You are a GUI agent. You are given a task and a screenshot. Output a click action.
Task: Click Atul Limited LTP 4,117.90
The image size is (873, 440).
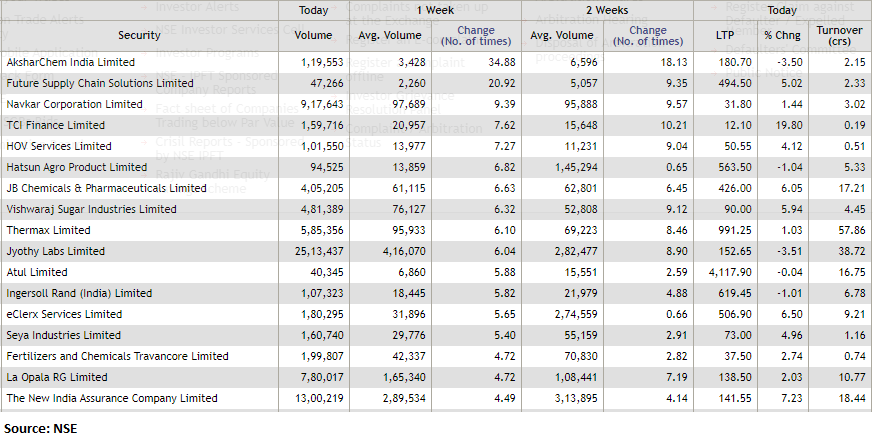click(x=730, y=272)
